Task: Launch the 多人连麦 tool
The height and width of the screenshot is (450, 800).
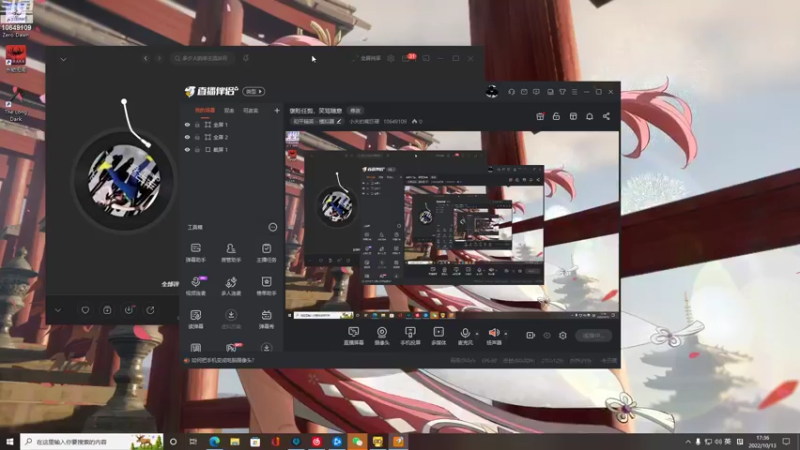Action: (231, 286)
